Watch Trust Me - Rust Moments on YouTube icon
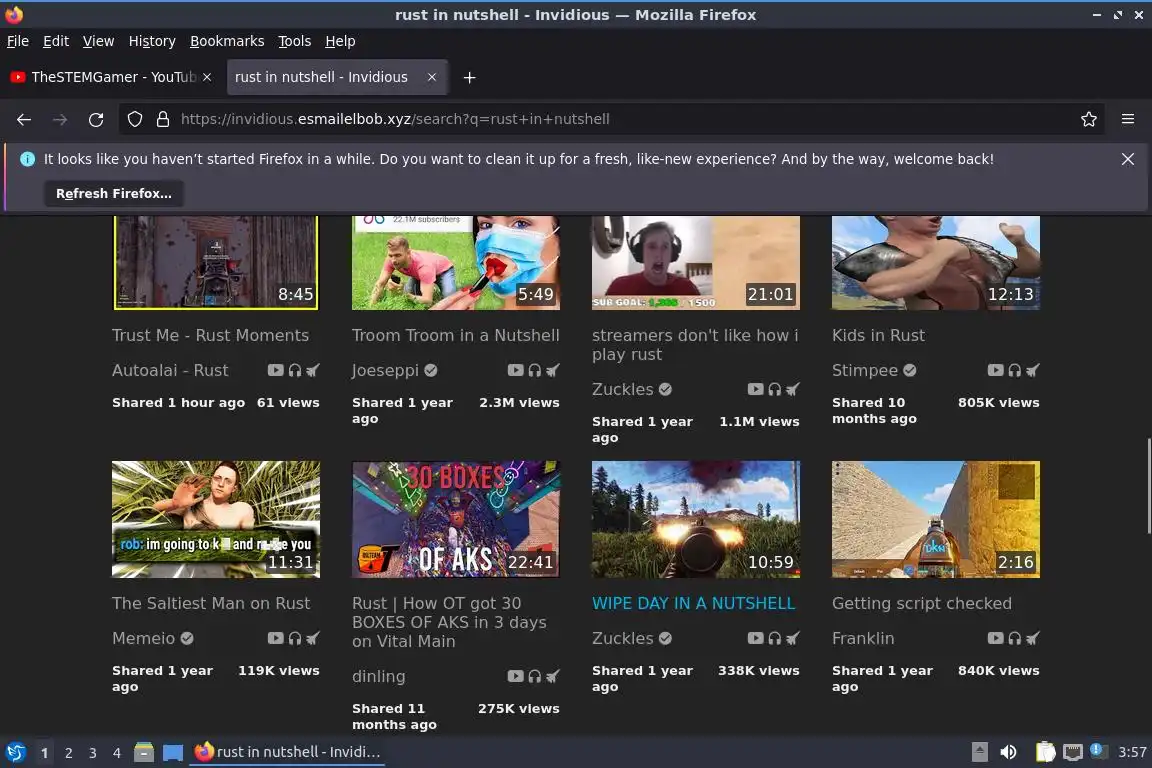 pyautogui.click(x=276, y=370)
